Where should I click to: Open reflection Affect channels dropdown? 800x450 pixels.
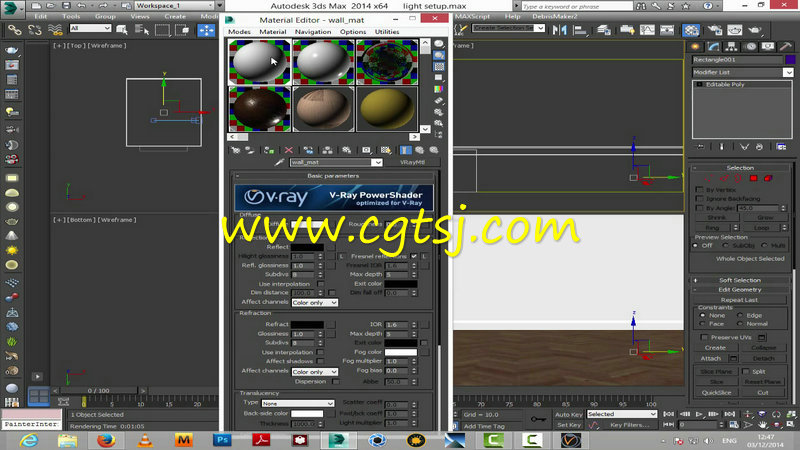pyautogui.click(x=314, y=303)
